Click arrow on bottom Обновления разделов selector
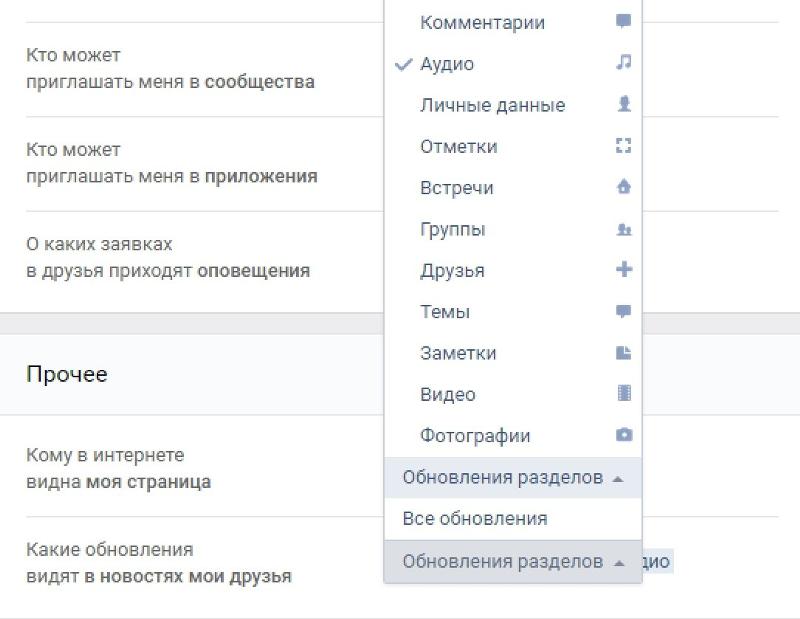The height and width of the screenshot is (619, 800). click(x=618, y=563)
